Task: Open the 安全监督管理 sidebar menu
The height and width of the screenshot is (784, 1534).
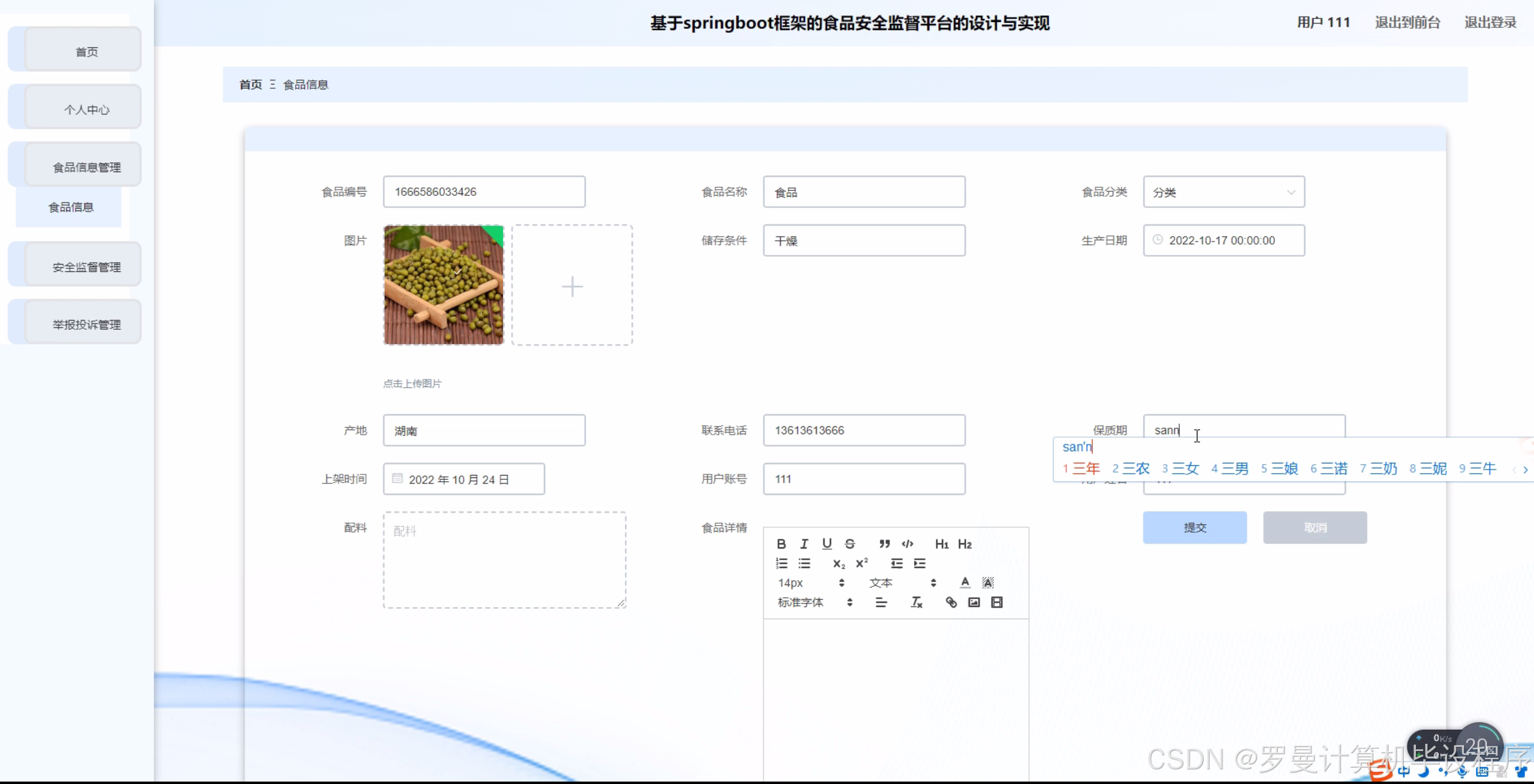Action: [x=86, y=267]
